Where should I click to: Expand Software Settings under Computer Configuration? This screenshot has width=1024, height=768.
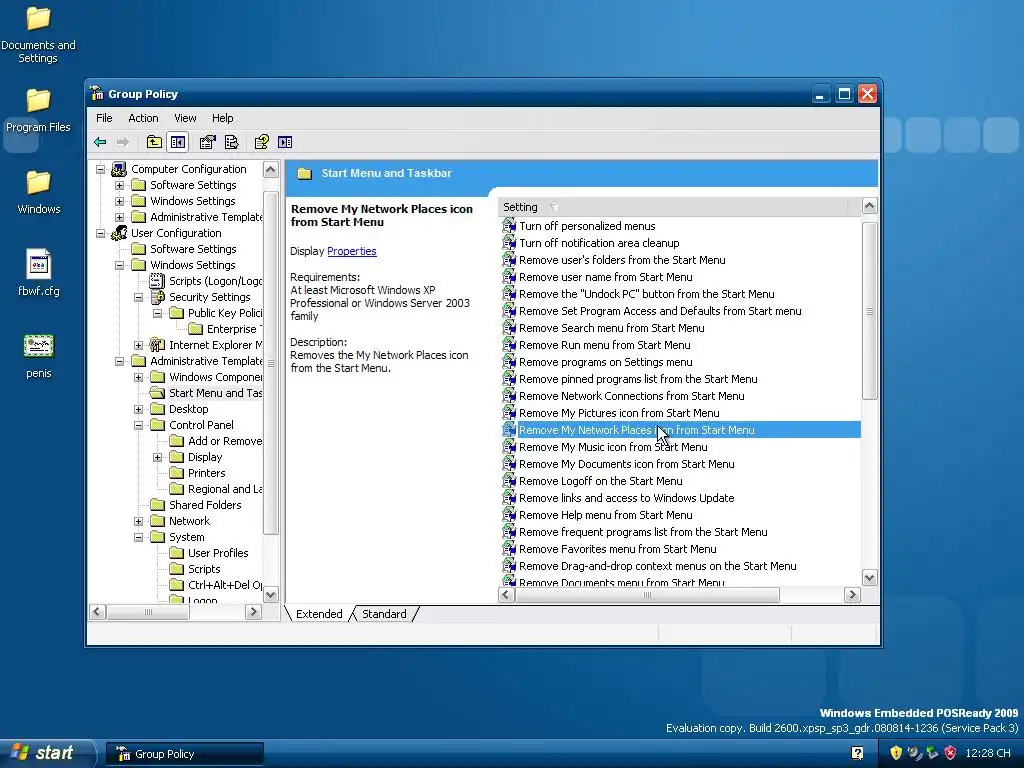point(120,185)
